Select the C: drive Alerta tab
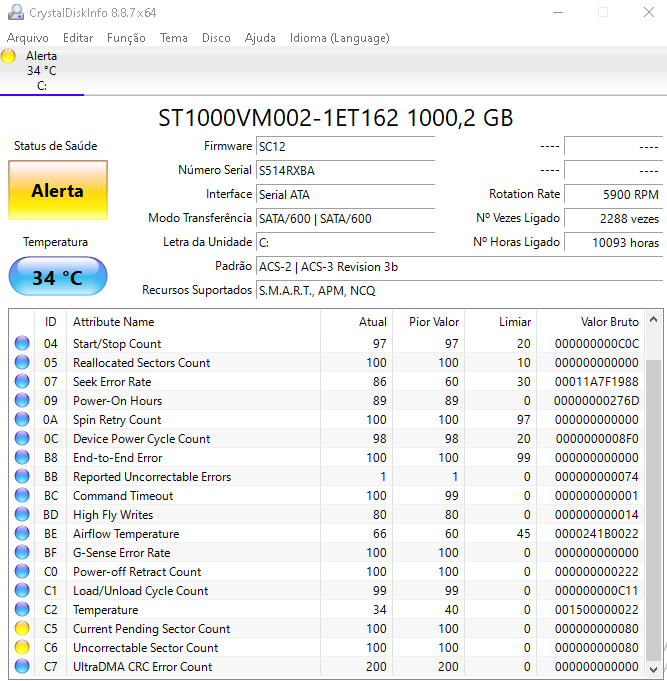This screenshot has height=681, width=667. coord(42,71)
